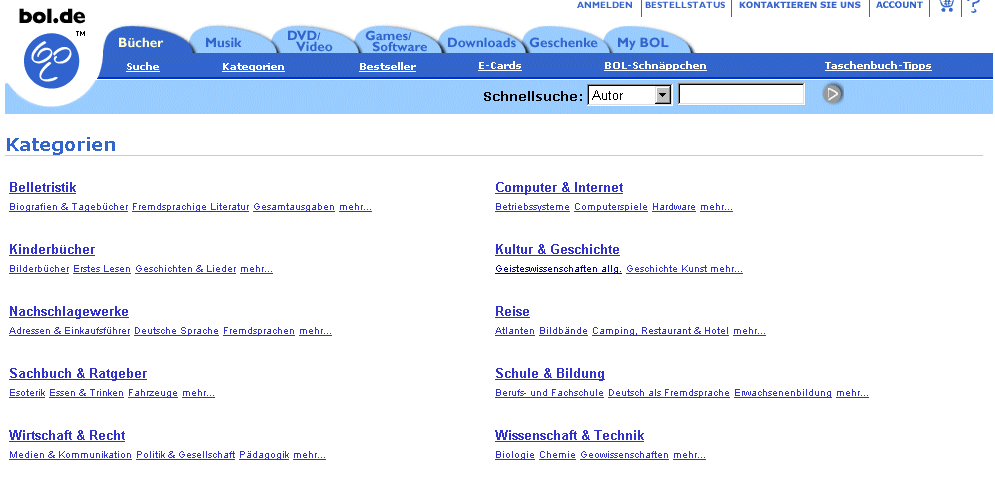Screen dimensions: 995x483
Task: Click Geisteswissenschaften allg. link
Action: (558, 269)
